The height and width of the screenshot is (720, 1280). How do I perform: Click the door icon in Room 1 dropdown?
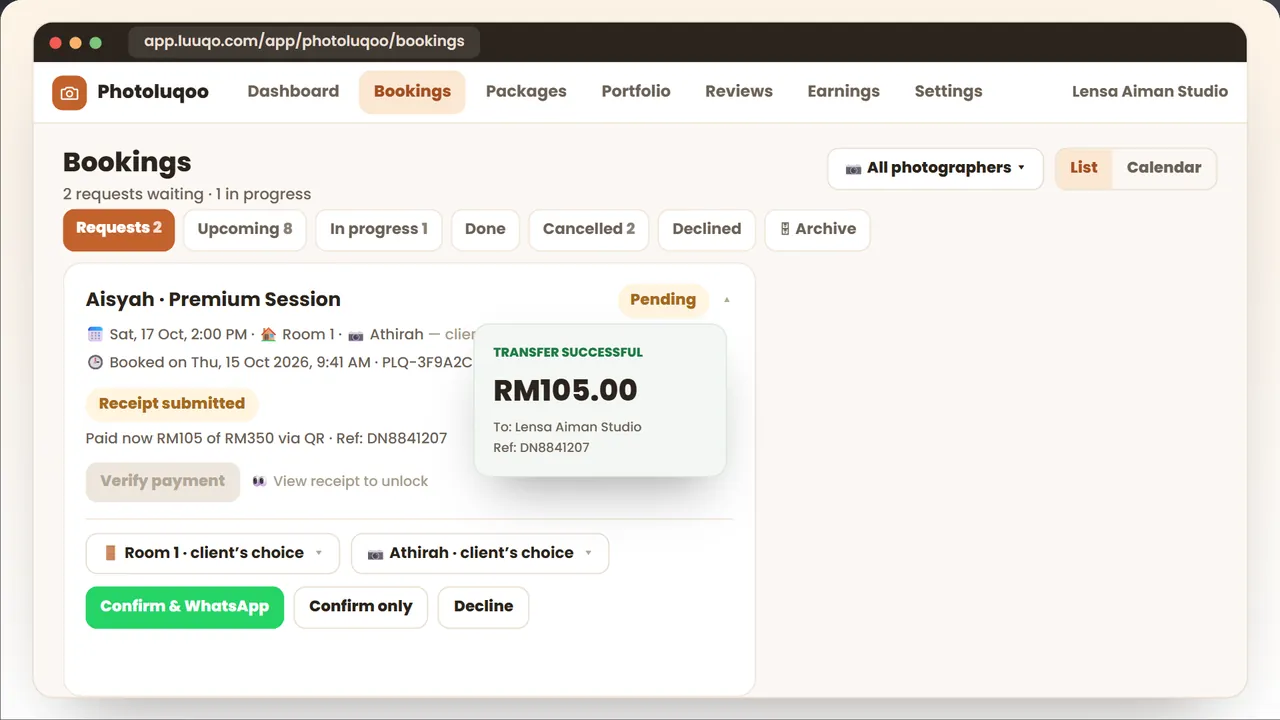(x=111, y=553)
